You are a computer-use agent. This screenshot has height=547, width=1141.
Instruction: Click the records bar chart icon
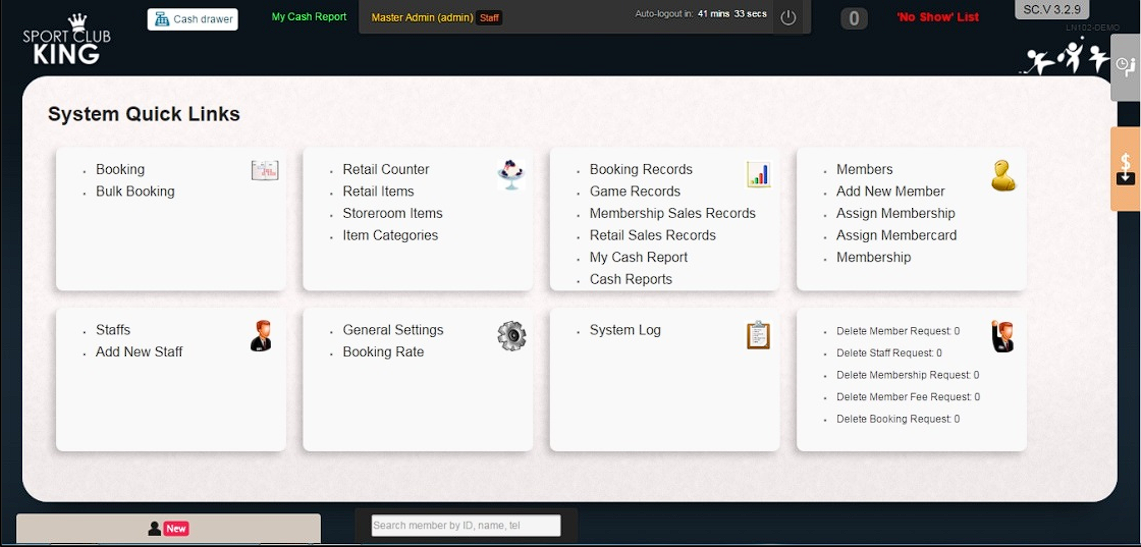pos(758,175)
